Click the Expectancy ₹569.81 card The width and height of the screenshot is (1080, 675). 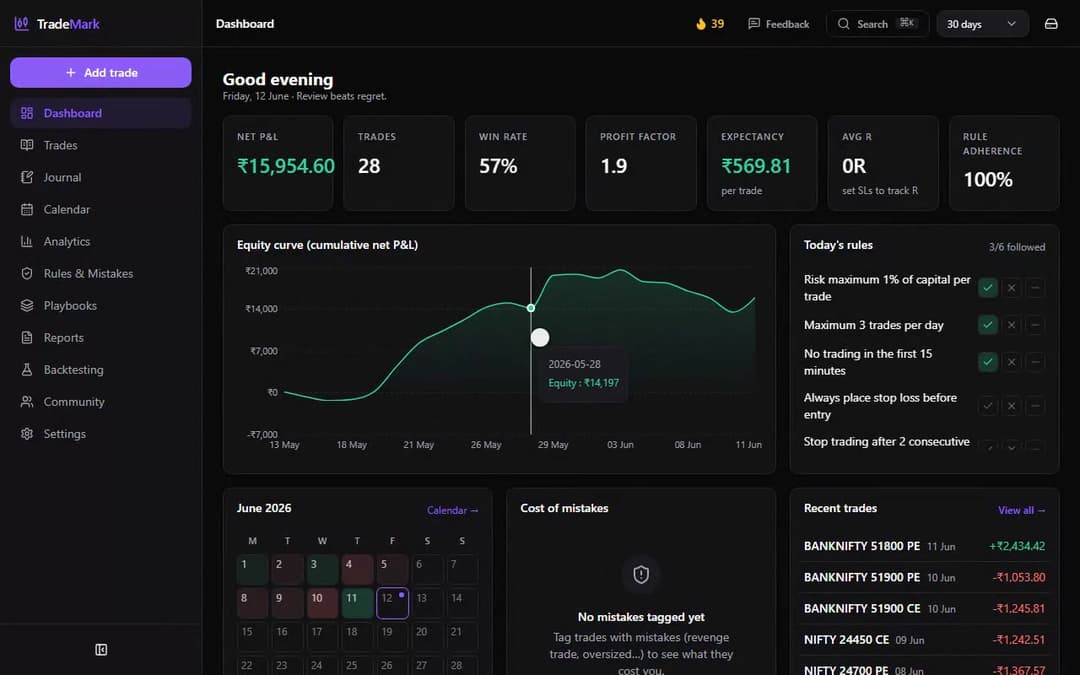coord(762,163)
